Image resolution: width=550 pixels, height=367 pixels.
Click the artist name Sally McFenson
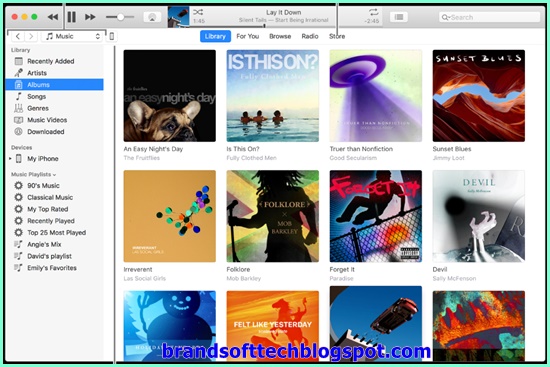454,279
